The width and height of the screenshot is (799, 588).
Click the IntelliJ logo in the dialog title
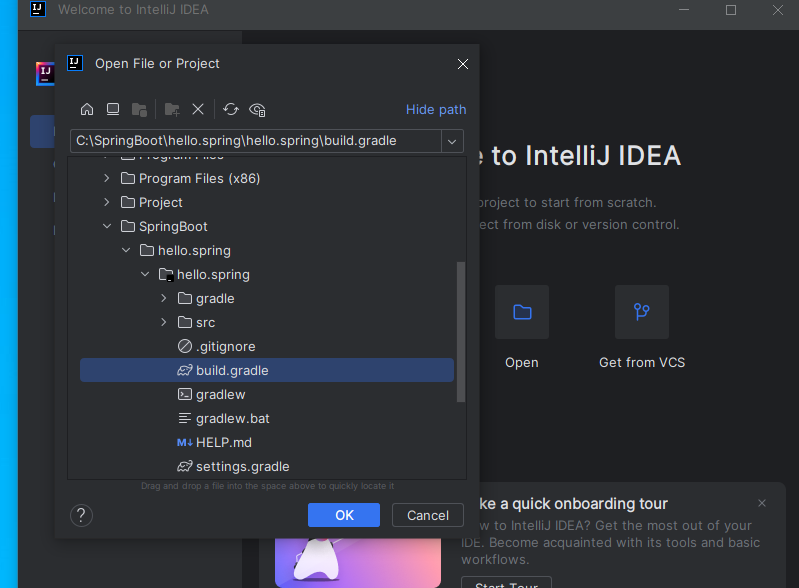(75, 63)
